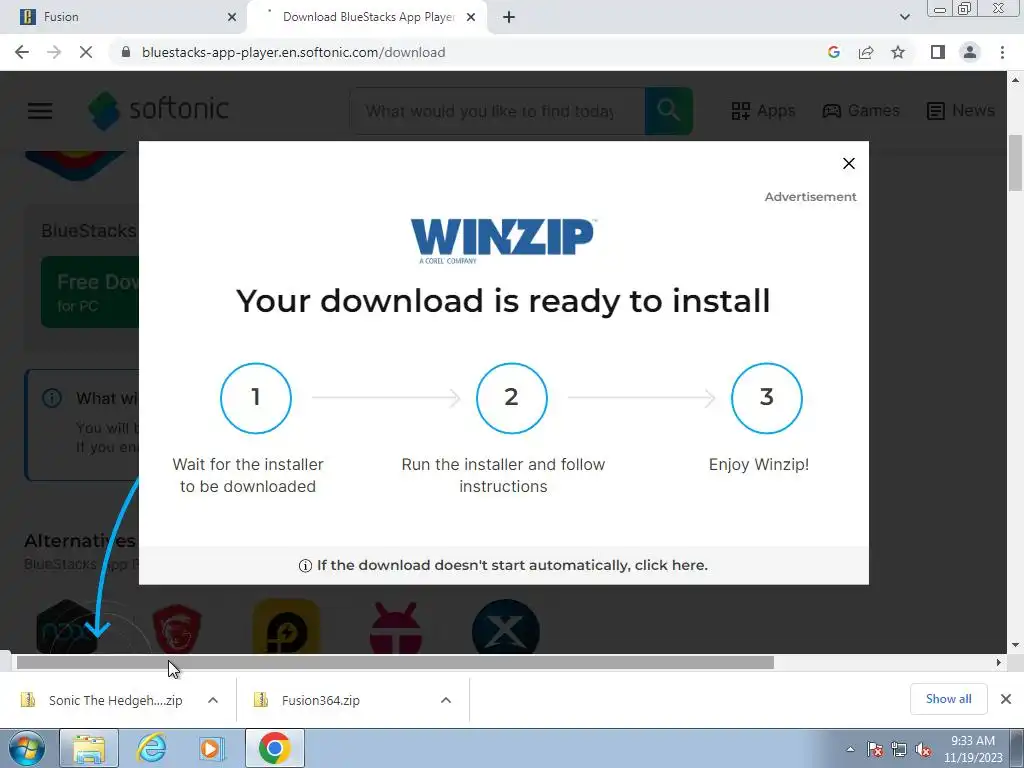
Task: Go back to the previous page
Action: point(22,52)
